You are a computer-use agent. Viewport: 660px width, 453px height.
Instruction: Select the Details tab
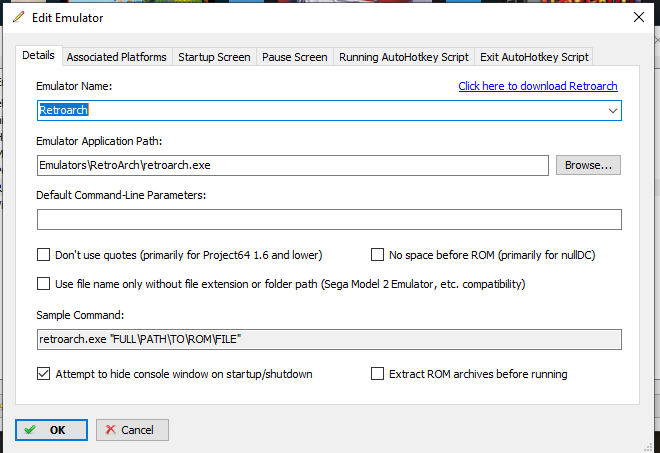click(39, 56)
